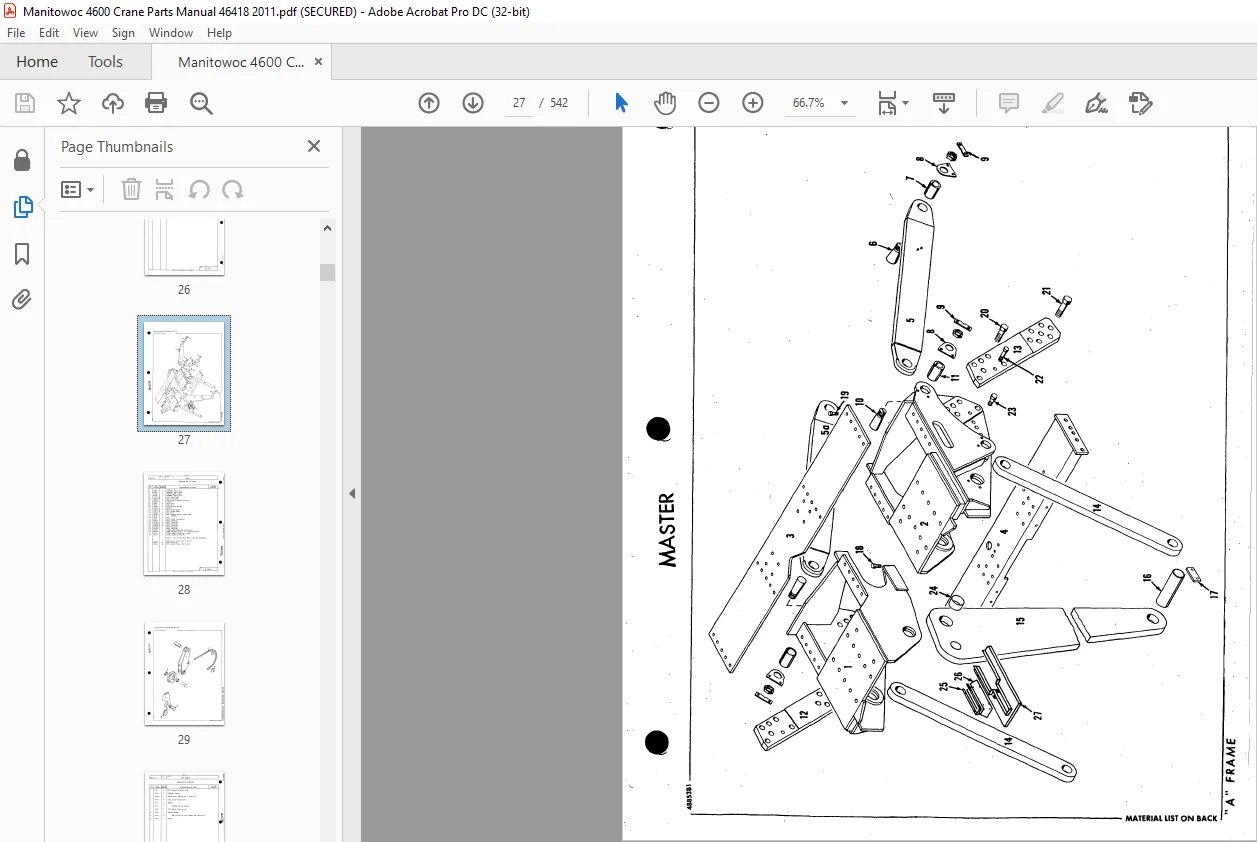Click the thumbnails panel scrollbar handle

coord(327,272)
